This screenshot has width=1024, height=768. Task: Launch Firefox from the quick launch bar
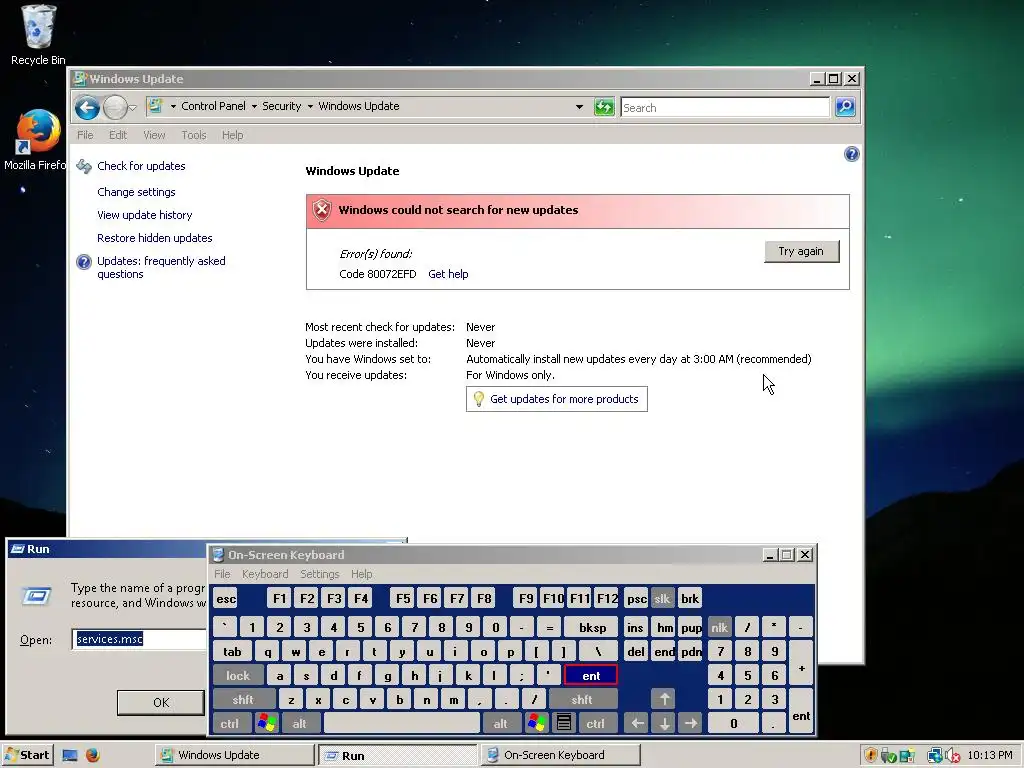[93, 756]
